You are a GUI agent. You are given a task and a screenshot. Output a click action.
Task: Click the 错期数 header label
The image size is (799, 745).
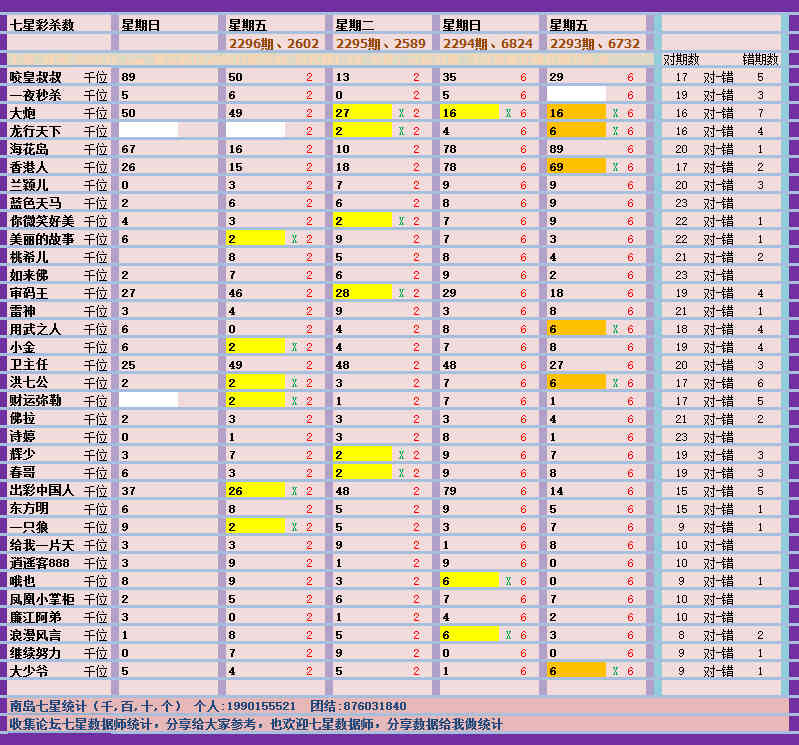click(759, 59)
